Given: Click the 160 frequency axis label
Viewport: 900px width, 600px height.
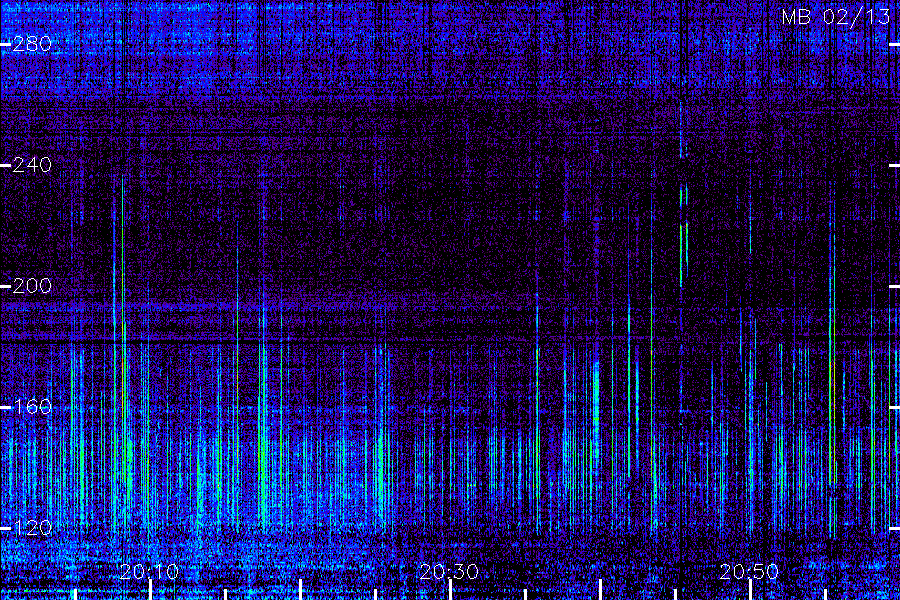Looking at the screenshot, I should (32, 407).
